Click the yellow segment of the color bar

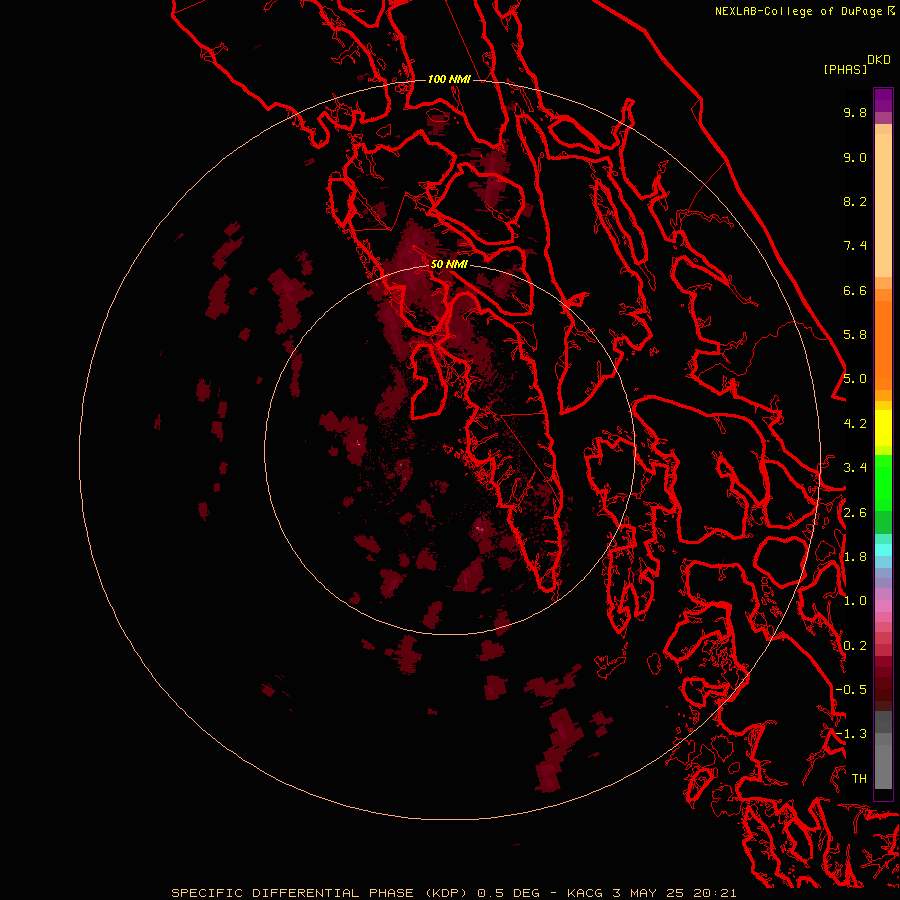pyautogui.click(x=883, y=428)
